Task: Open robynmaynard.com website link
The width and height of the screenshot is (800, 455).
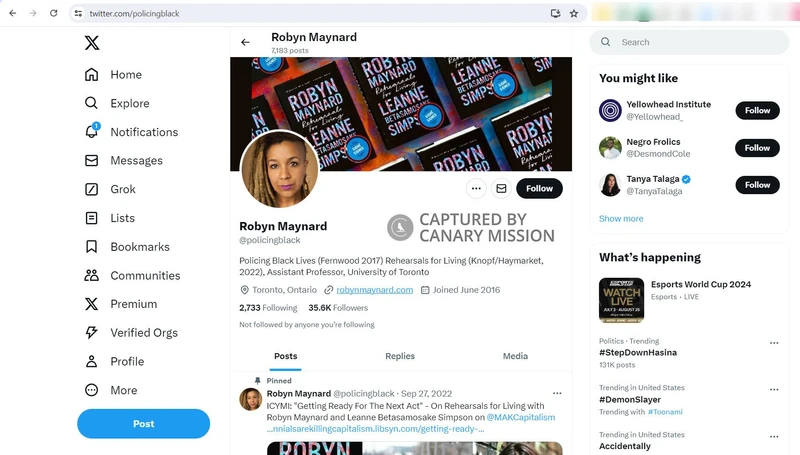Action: tap(374, 290)
